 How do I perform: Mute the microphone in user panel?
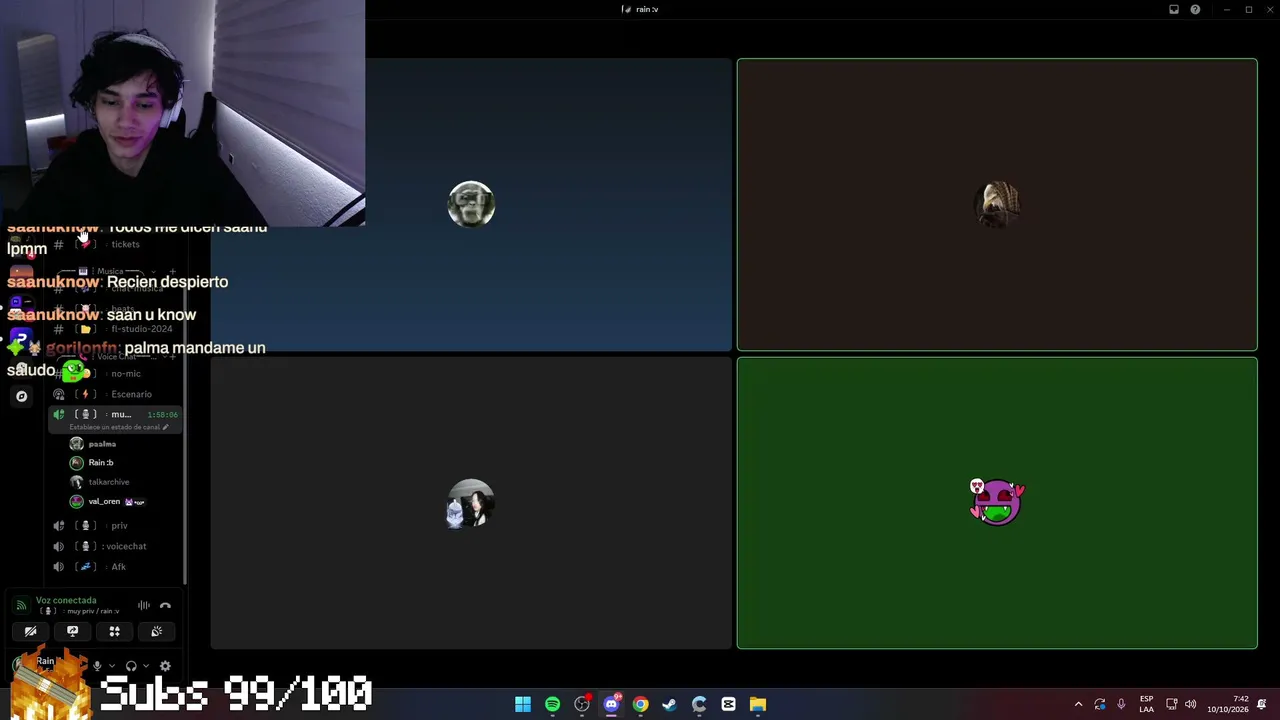click(97, 666)
